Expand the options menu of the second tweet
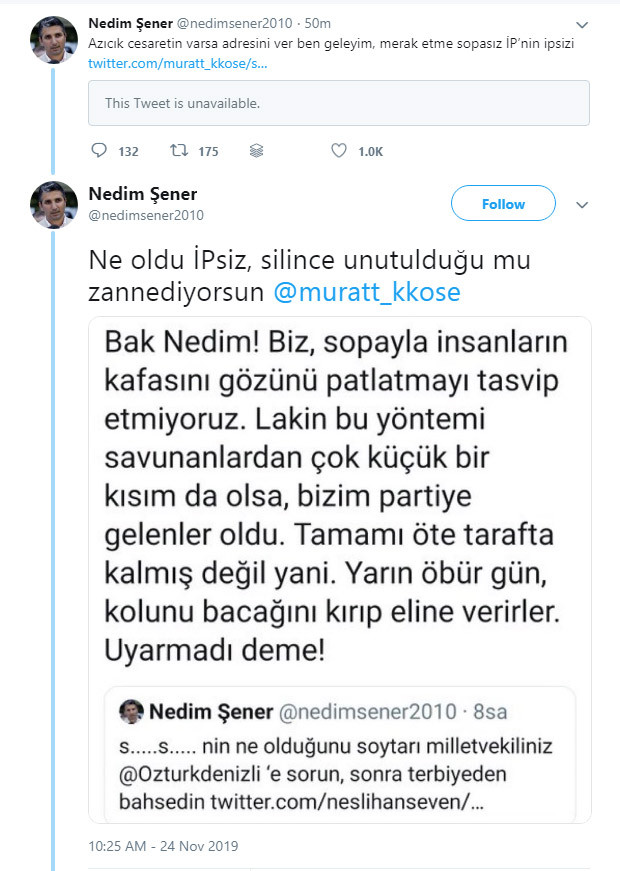Screen dimensions: 620x871 coord(582,204)
